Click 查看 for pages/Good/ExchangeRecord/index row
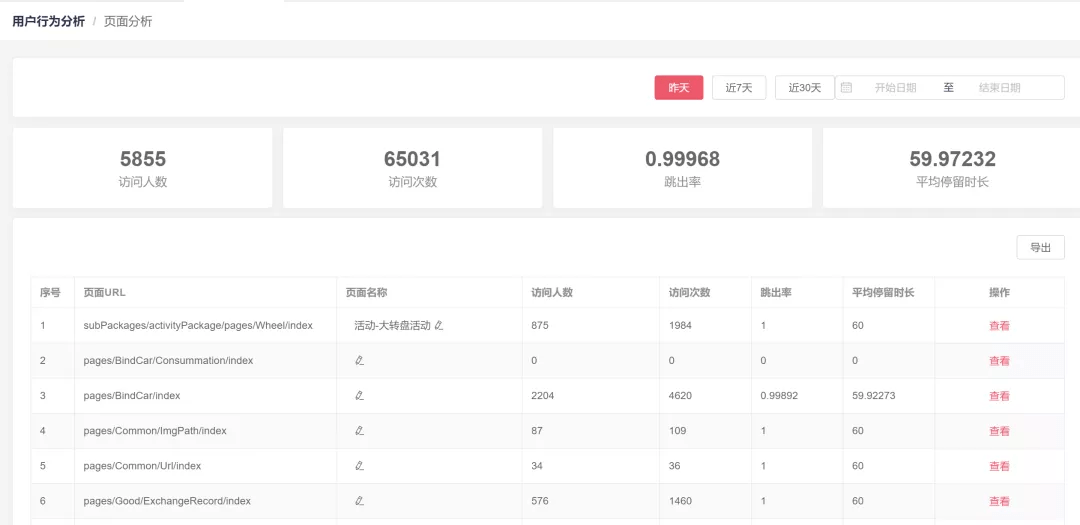The image size is (1080, 525). pyautogui.click(x=999, y=501)
